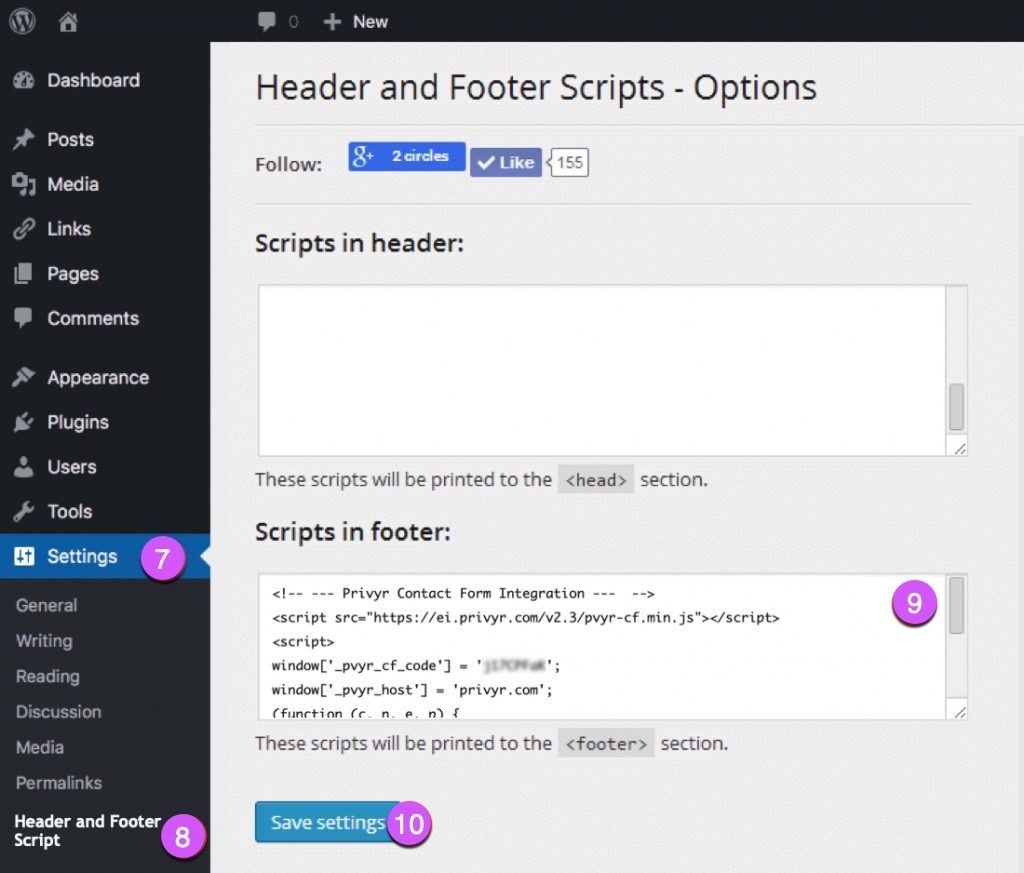Click the Comments speech bubble sidebar icon
The width and height of the screenshot is (1024, 873).
coord(24,318)
